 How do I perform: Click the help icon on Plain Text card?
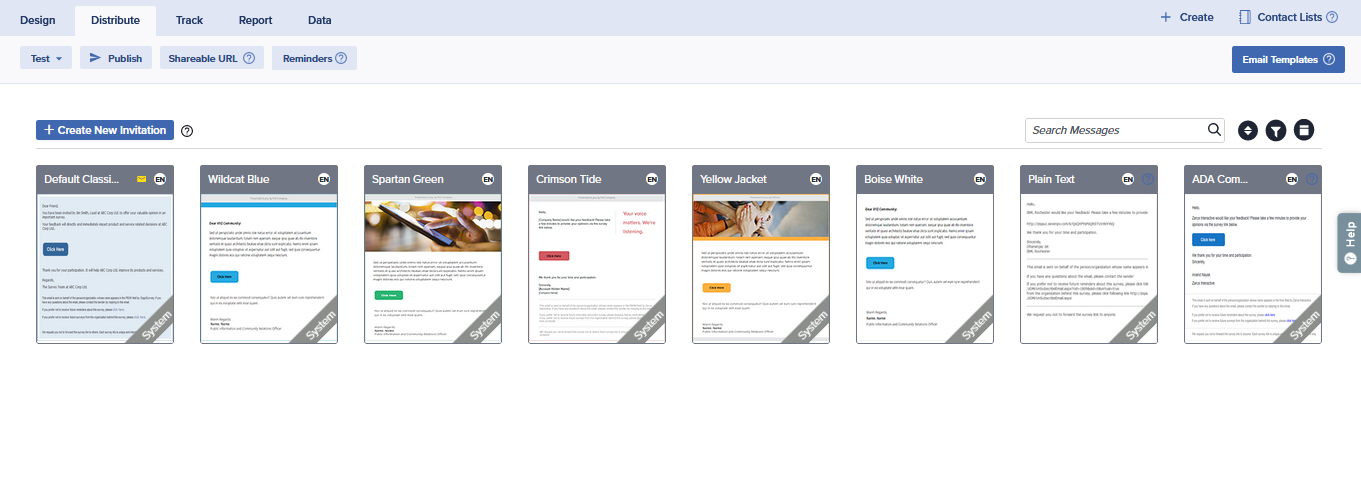tap(1148, 179)
